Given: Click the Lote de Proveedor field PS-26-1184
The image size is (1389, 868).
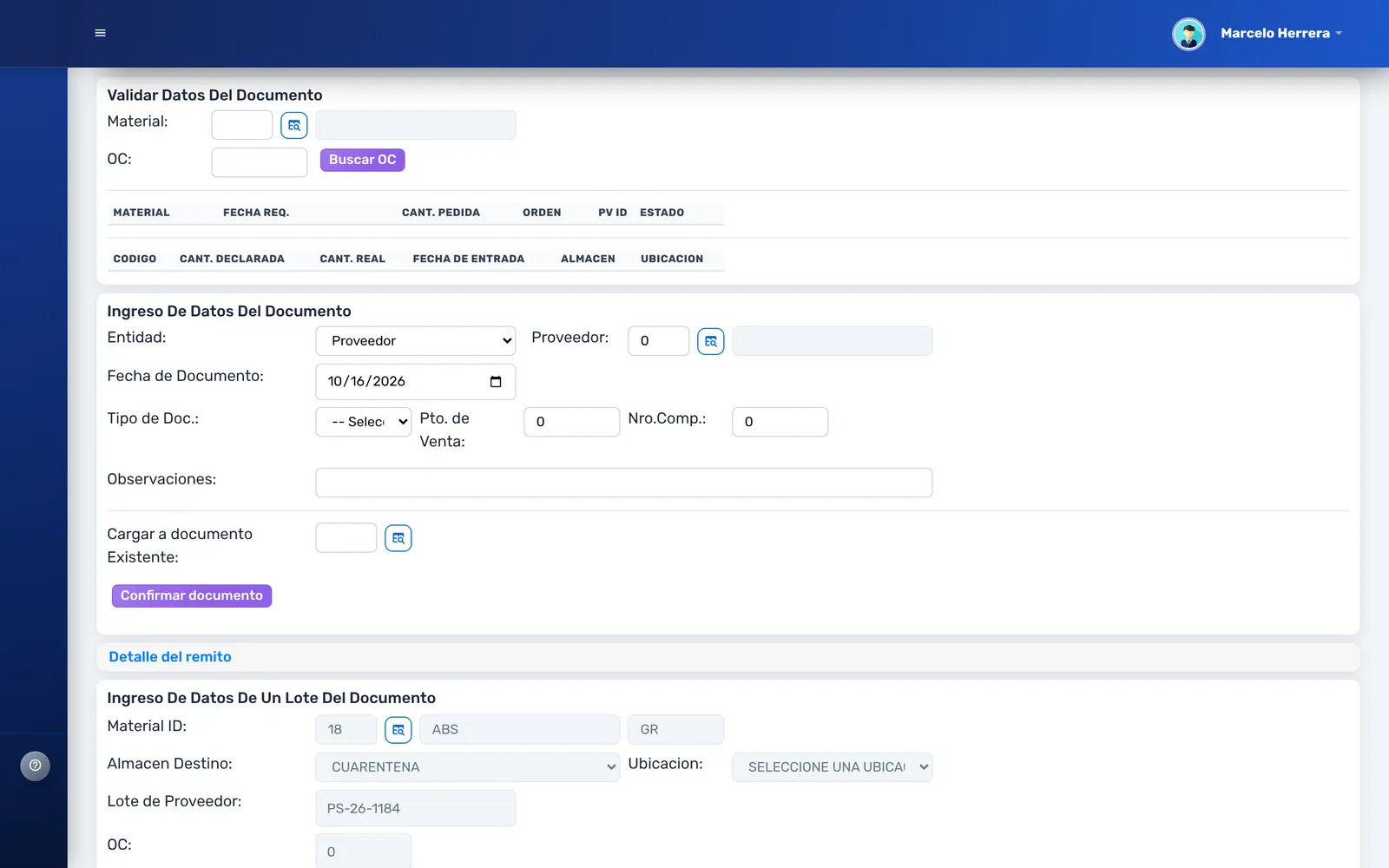Looking at the screenshot, I should pos(416,808).
